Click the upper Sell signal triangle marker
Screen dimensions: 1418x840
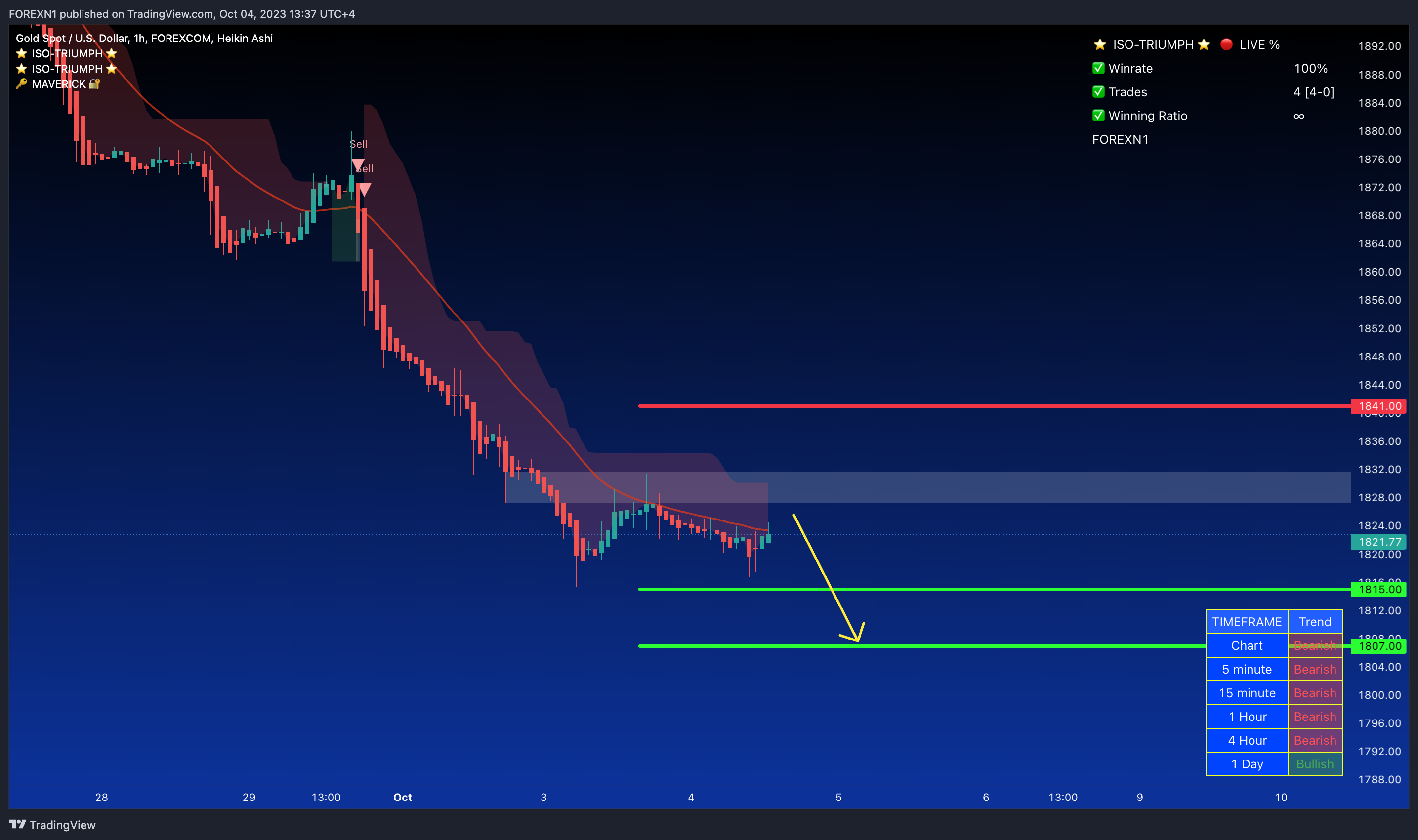click(x=358, y=165)
